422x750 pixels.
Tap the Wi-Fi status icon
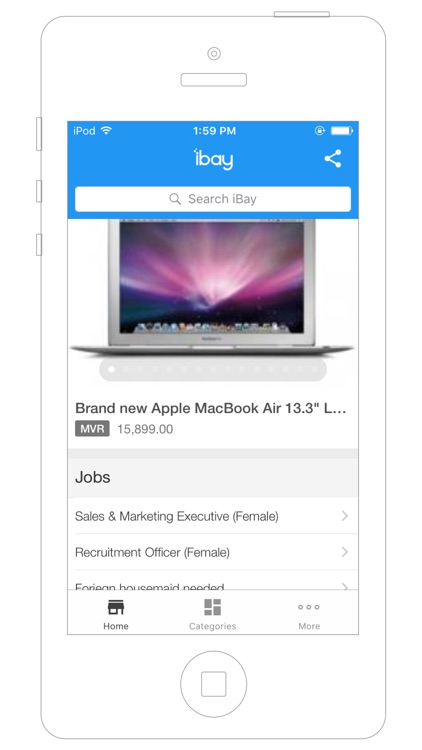point(106,130)
